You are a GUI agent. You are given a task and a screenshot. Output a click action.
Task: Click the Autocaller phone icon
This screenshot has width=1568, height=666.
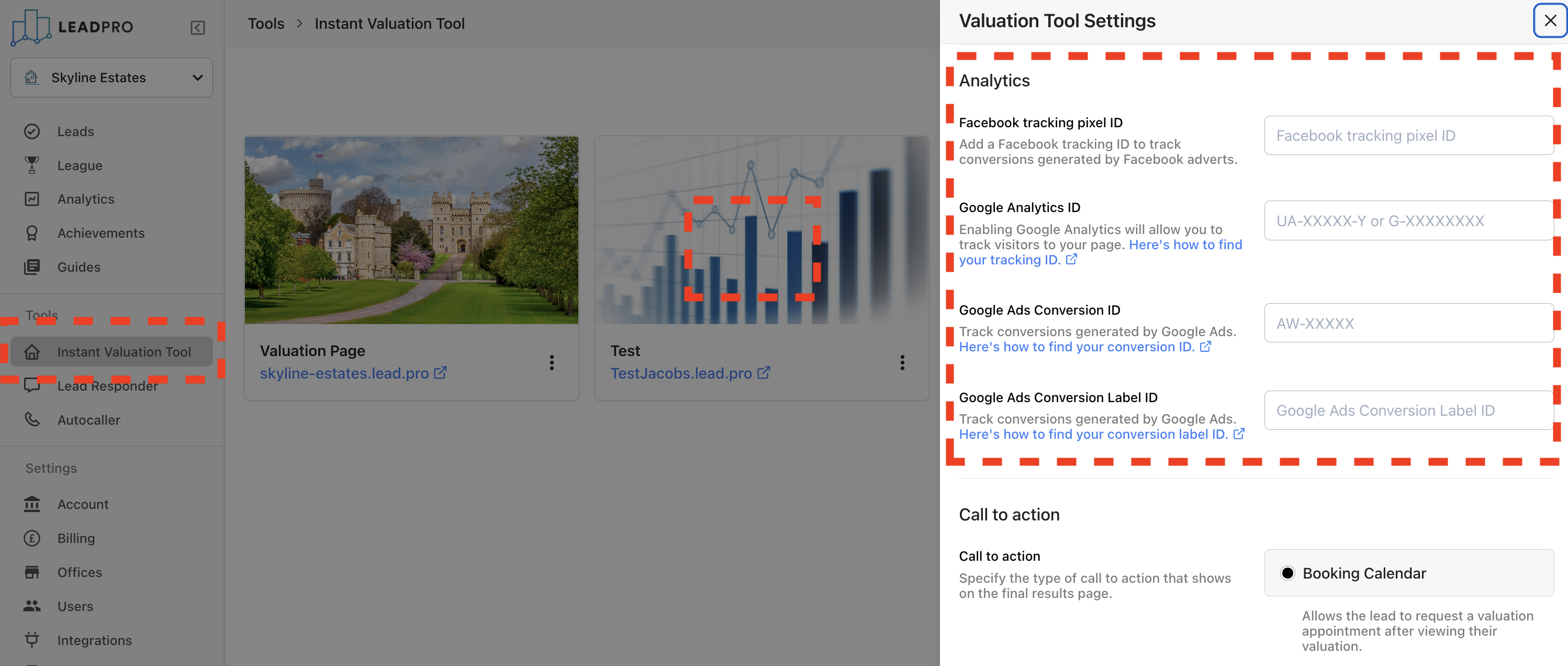click(31, 419)
